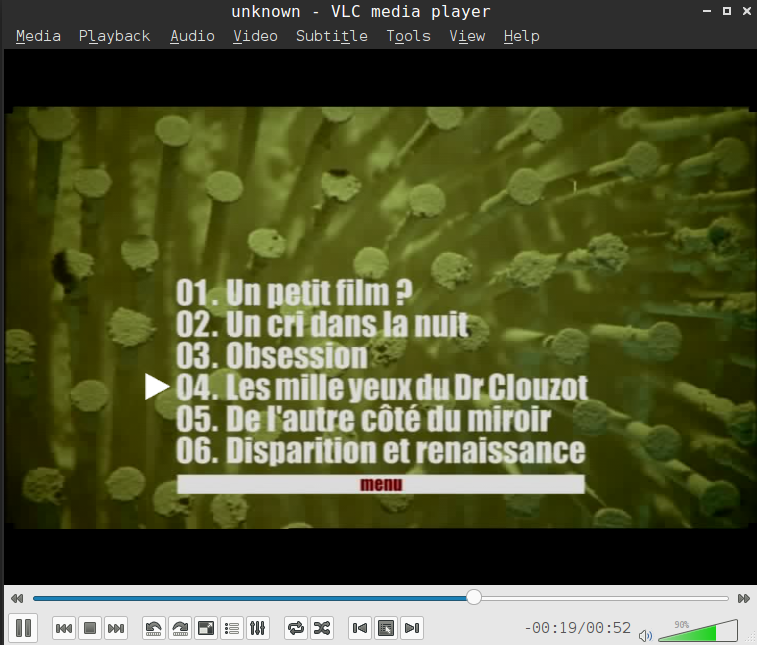
Task: Open extended settings and effects
Action: (257, 628)
